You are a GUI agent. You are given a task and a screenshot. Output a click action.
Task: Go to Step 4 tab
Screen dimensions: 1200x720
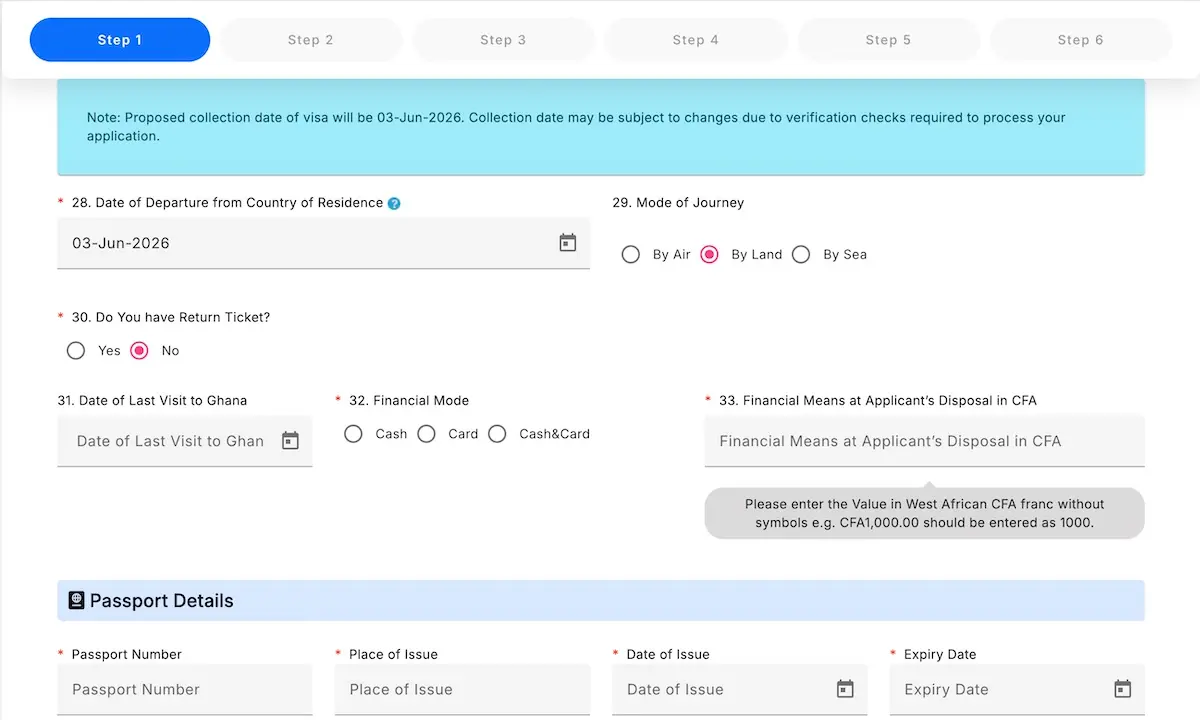coord(696,40)
